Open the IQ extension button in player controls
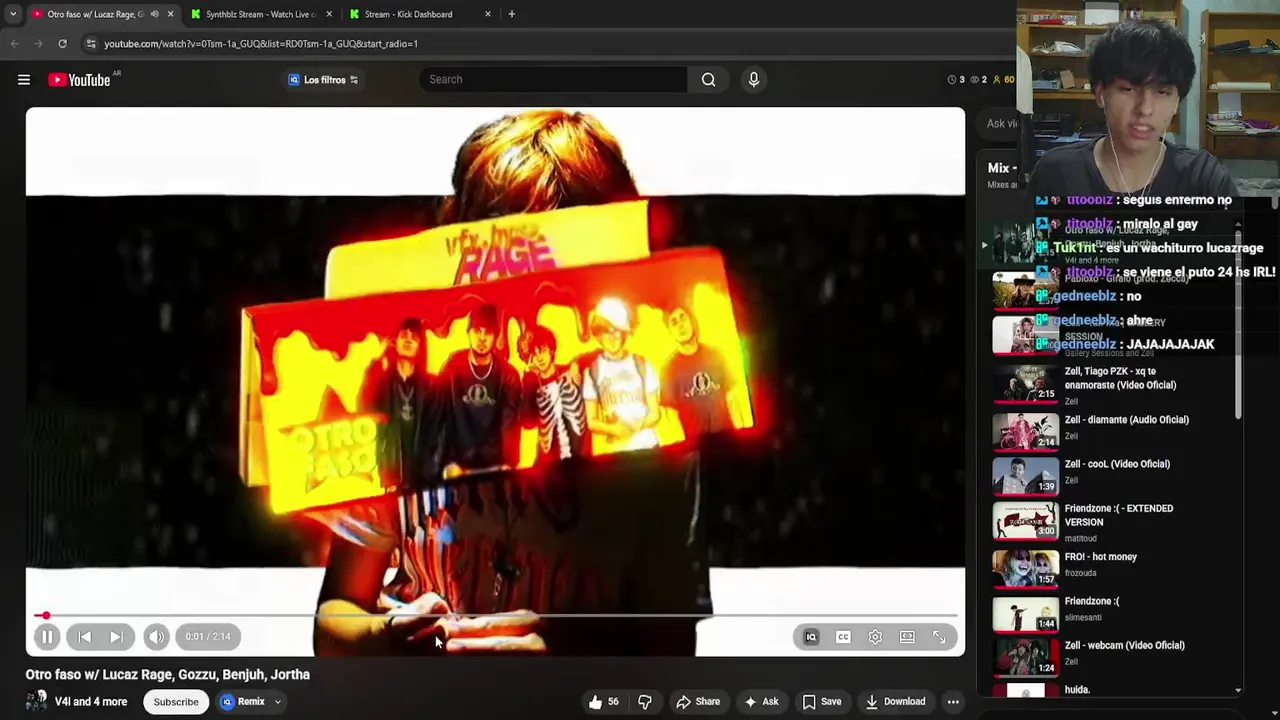This screenshot has height=720, width=1280. (811, 637)
